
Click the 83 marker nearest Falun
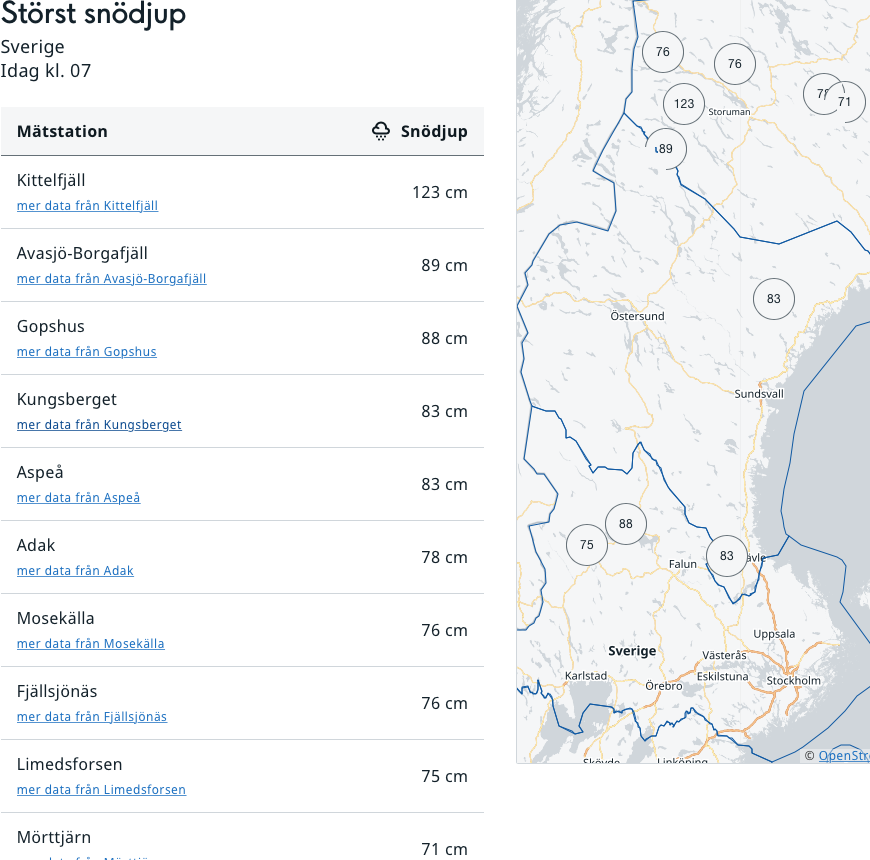[727, 556]
